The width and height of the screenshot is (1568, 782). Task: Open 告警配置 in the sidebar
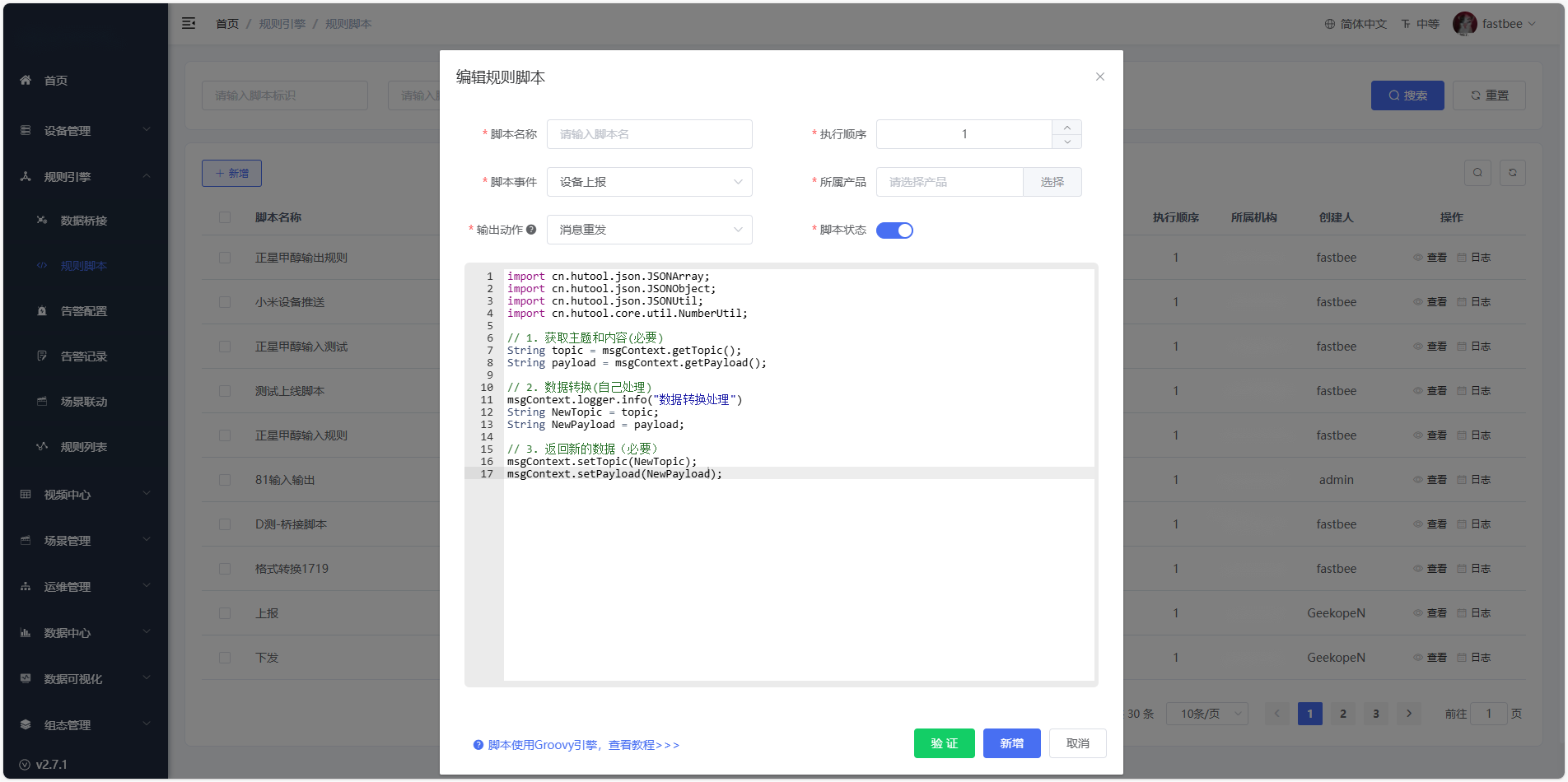click(x=83, y=311)
